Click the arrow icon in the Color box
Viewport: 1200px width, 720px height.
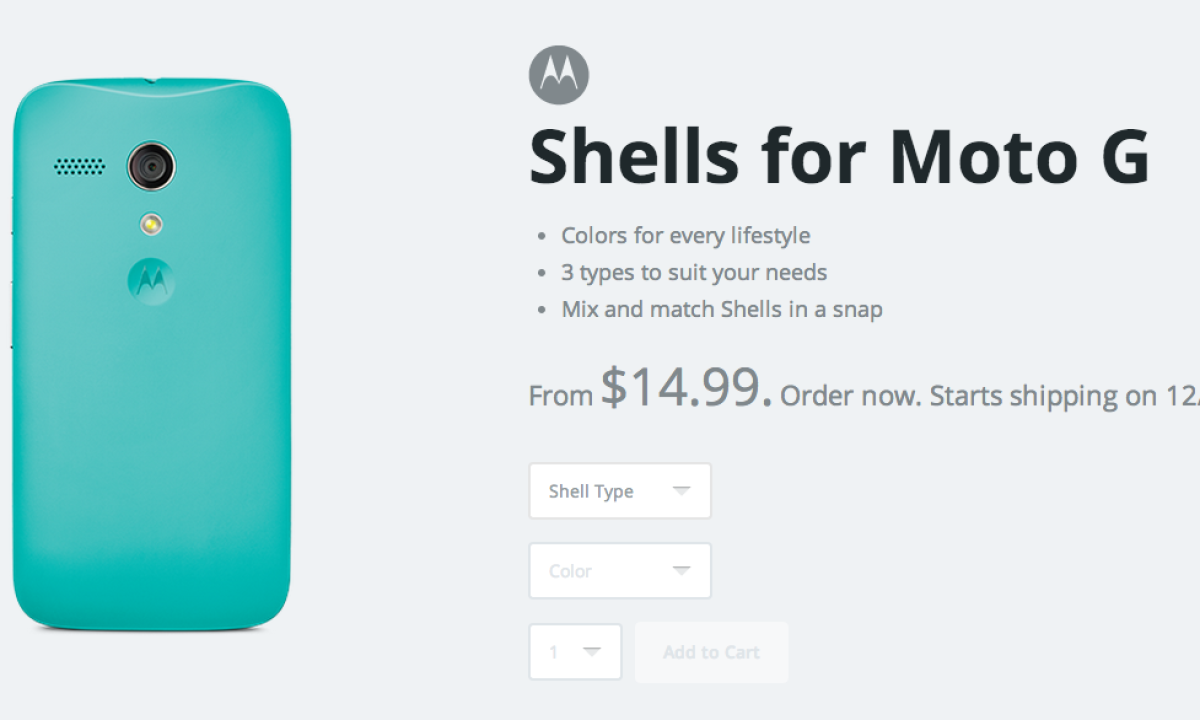[x=682, y=570]
